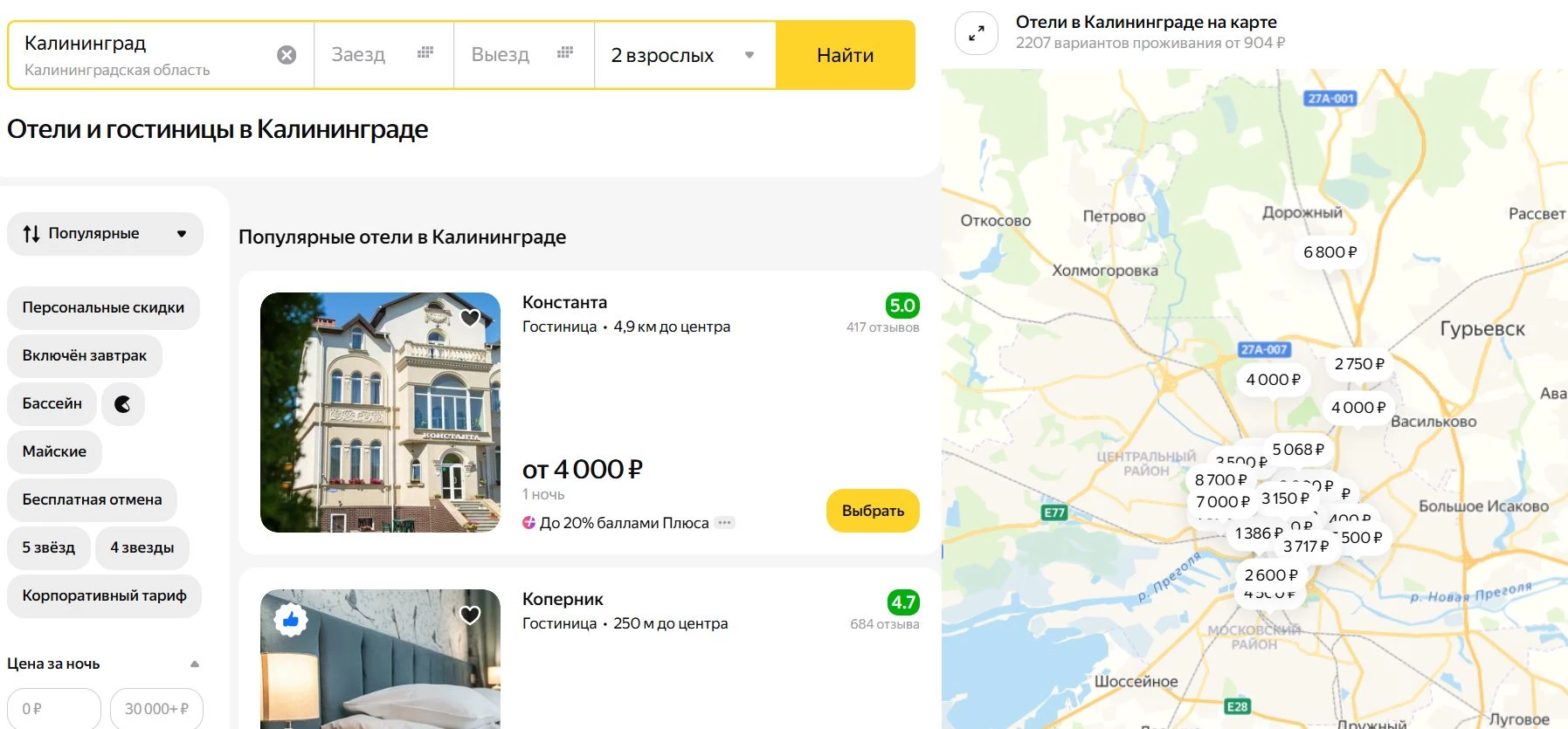Click the Выезд check-out date field
Screen dimensions: 1568x729
(524, 55)
